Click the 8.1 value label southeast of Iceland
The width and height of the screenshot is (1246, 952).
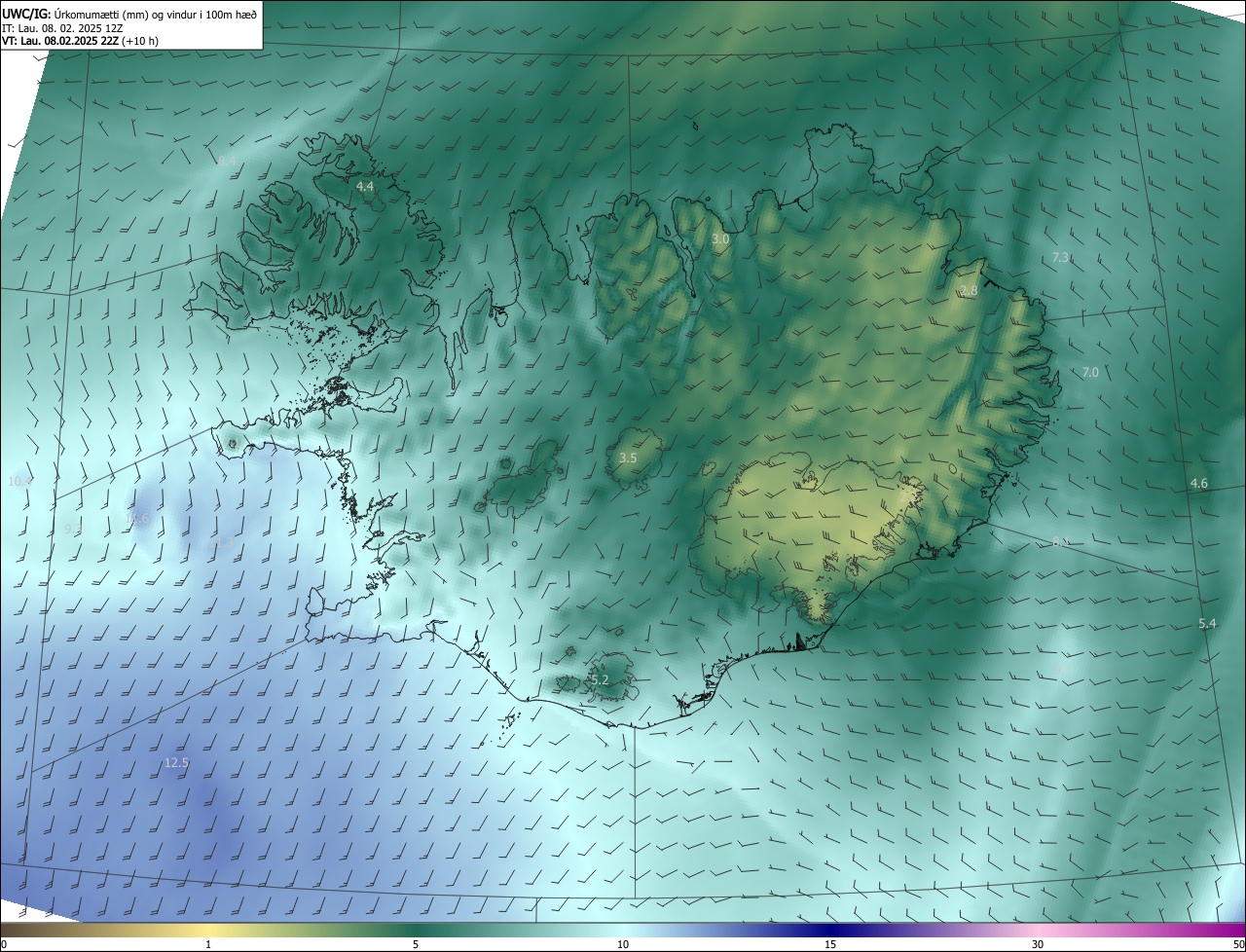(x=1061, y=541)
